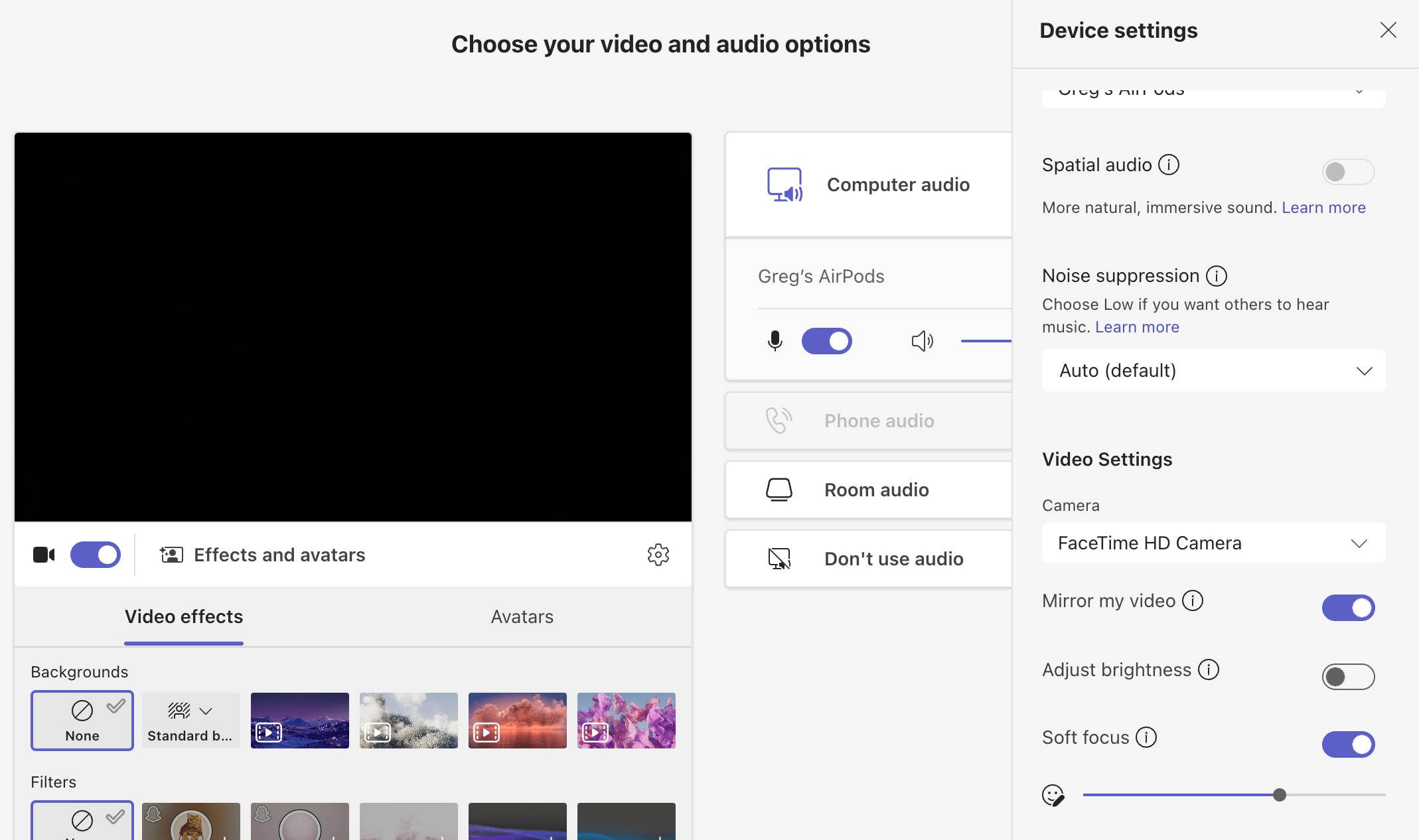1419x840 pixels.
Task: Click the Effects and avatars icon
Action: (x=171, y=555)
